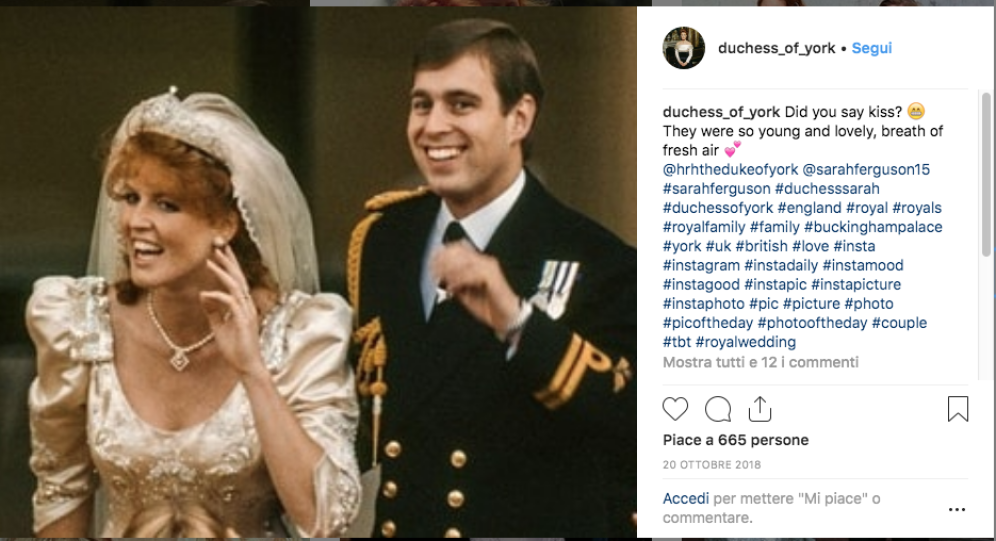Click the comment speech bubble icon
Viewport: 996px width, 541px height.
[718, 409]
